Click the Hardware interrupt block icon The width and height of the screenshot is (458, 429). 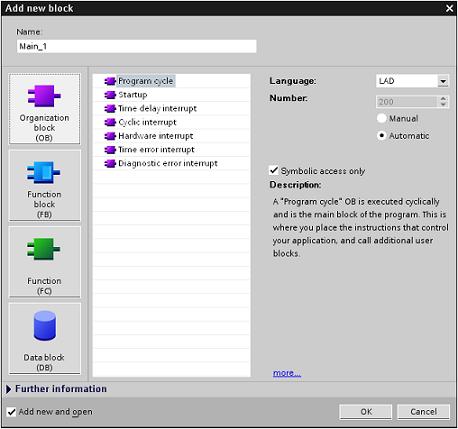110,136
